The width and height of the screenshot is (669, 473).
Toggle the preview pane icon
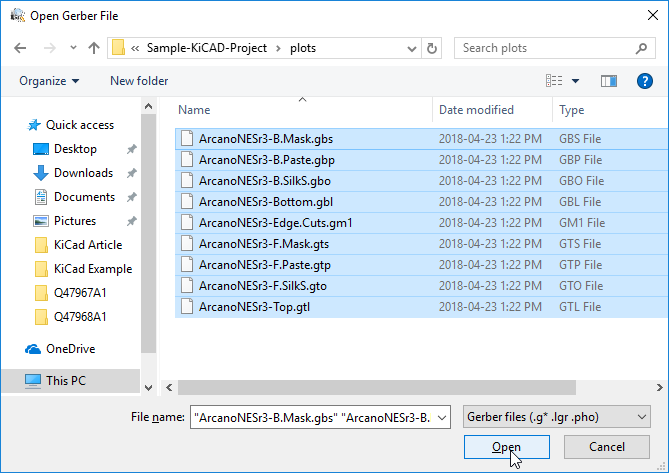608,81
